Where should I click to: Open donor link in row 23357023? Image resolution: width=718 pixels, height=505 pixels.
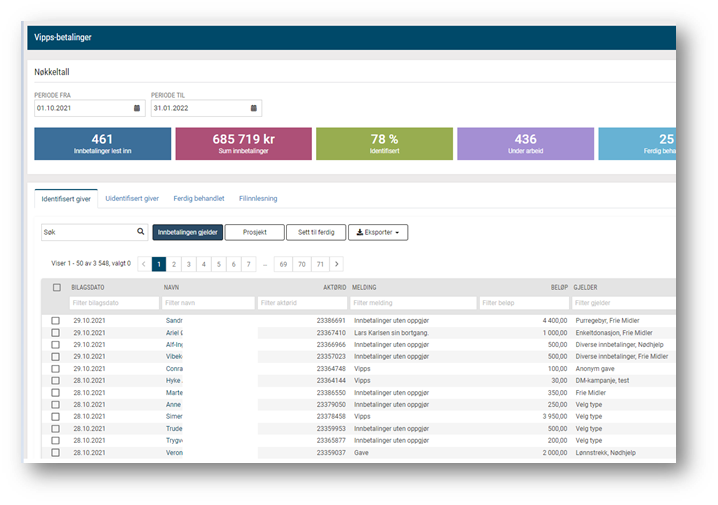174,357
